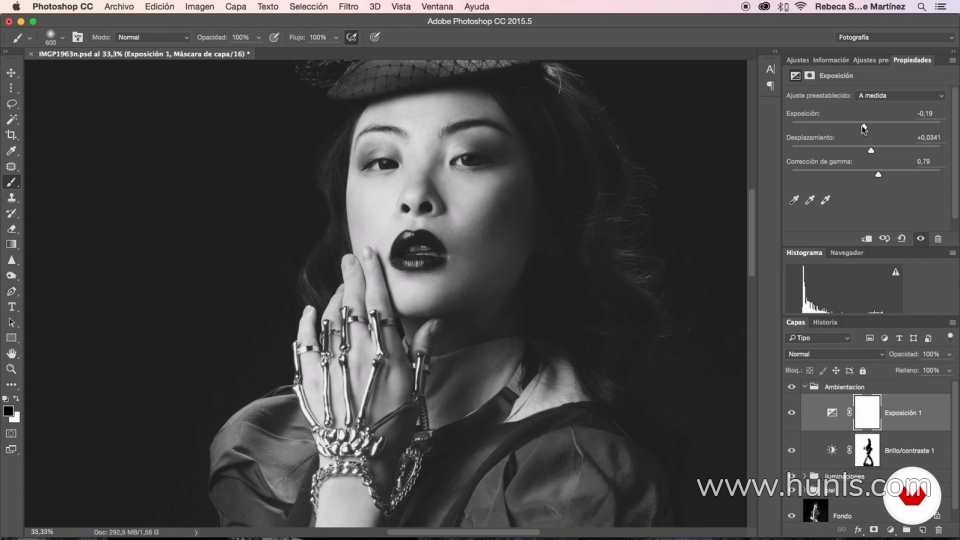Open the layer filter Tipo dropdown
Image resolution: width=960 pixels, height=540 pixels.
point(819,338)
